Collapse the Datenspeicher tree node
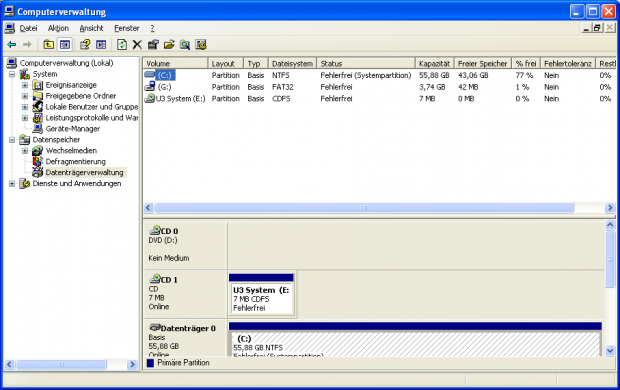The width and height of the screenshot is (620, 390). 12,140
